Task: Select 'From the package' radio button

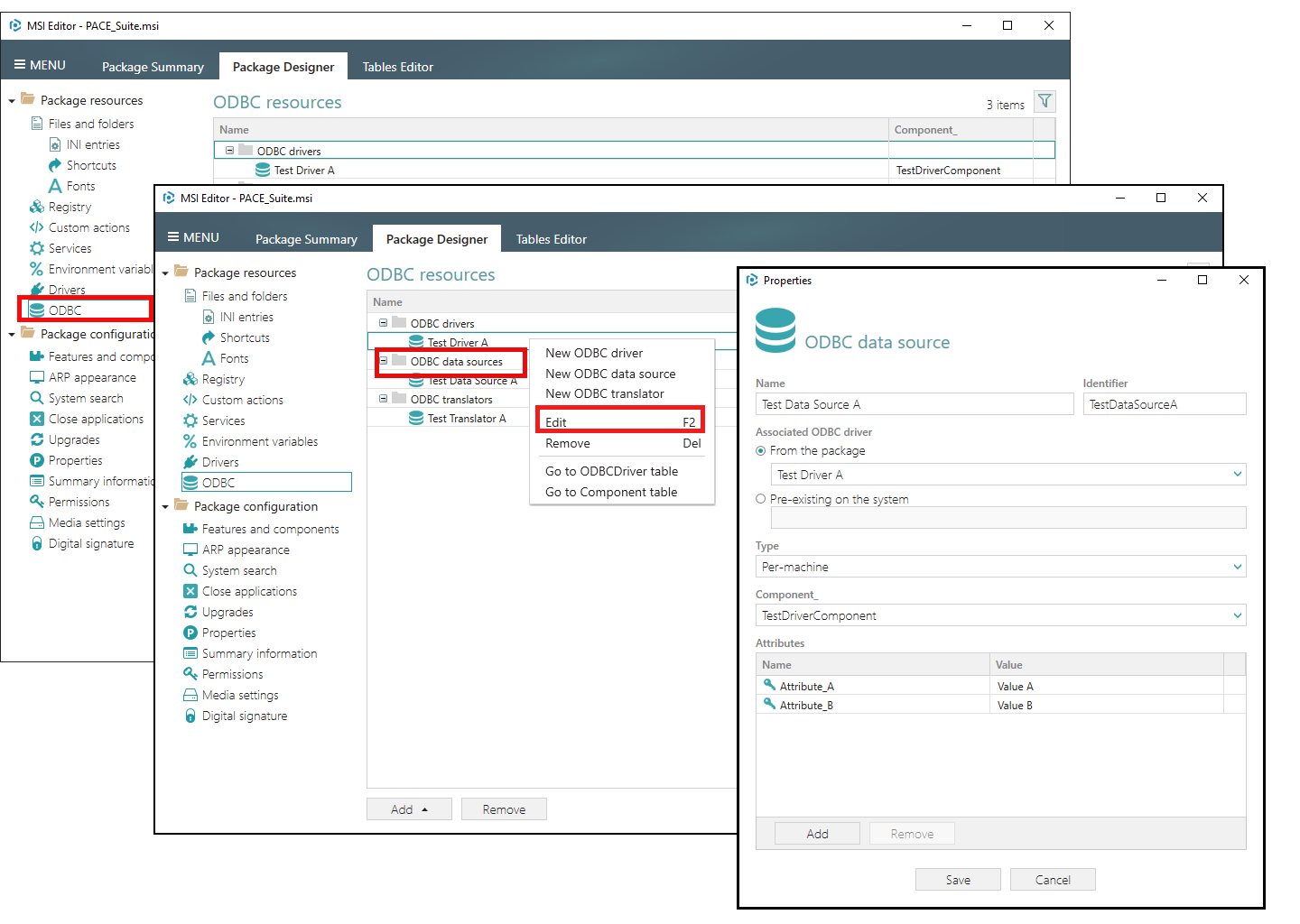Action: coord(761,450)
